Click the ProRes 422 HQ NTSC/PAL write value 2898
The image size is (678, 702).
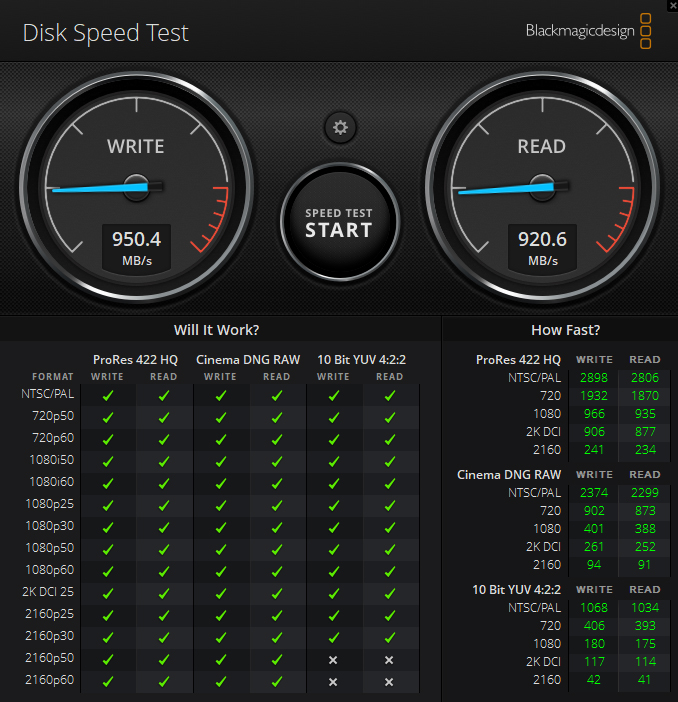(595, 377)
